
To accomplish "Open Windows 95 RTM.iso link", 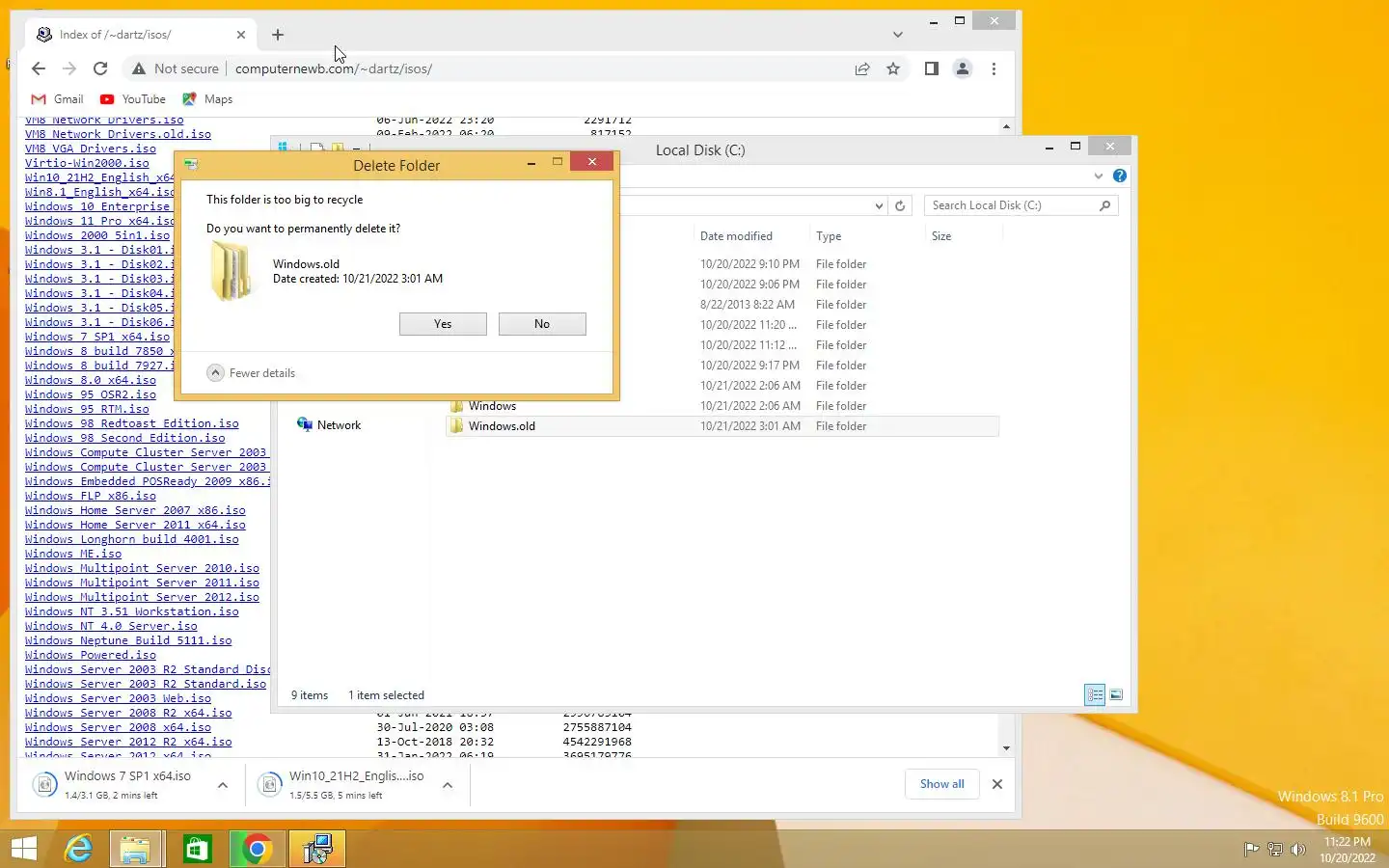I will tap(87, 409).
